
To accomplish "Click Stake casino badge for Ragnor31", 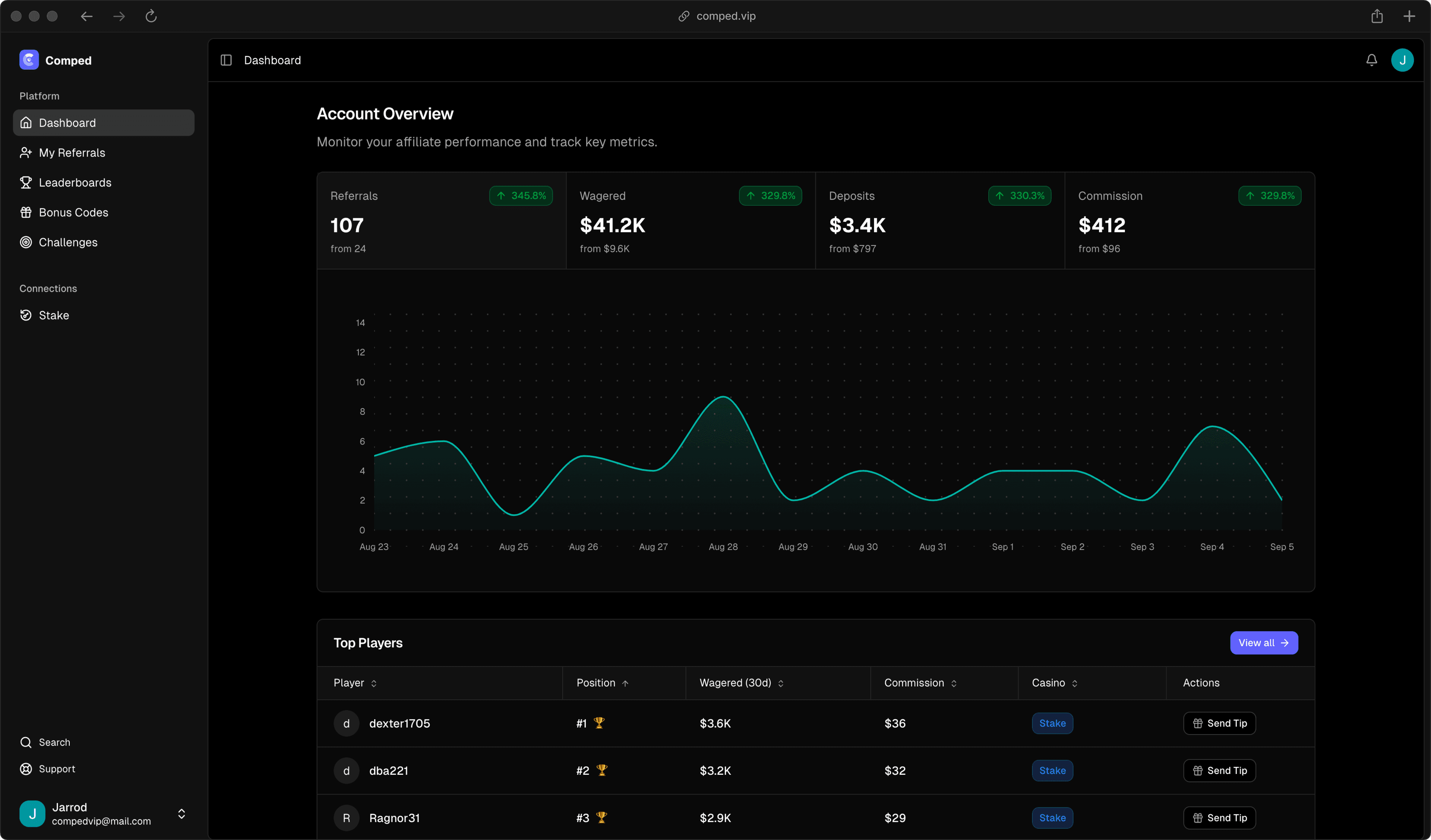I will 1052,818.
